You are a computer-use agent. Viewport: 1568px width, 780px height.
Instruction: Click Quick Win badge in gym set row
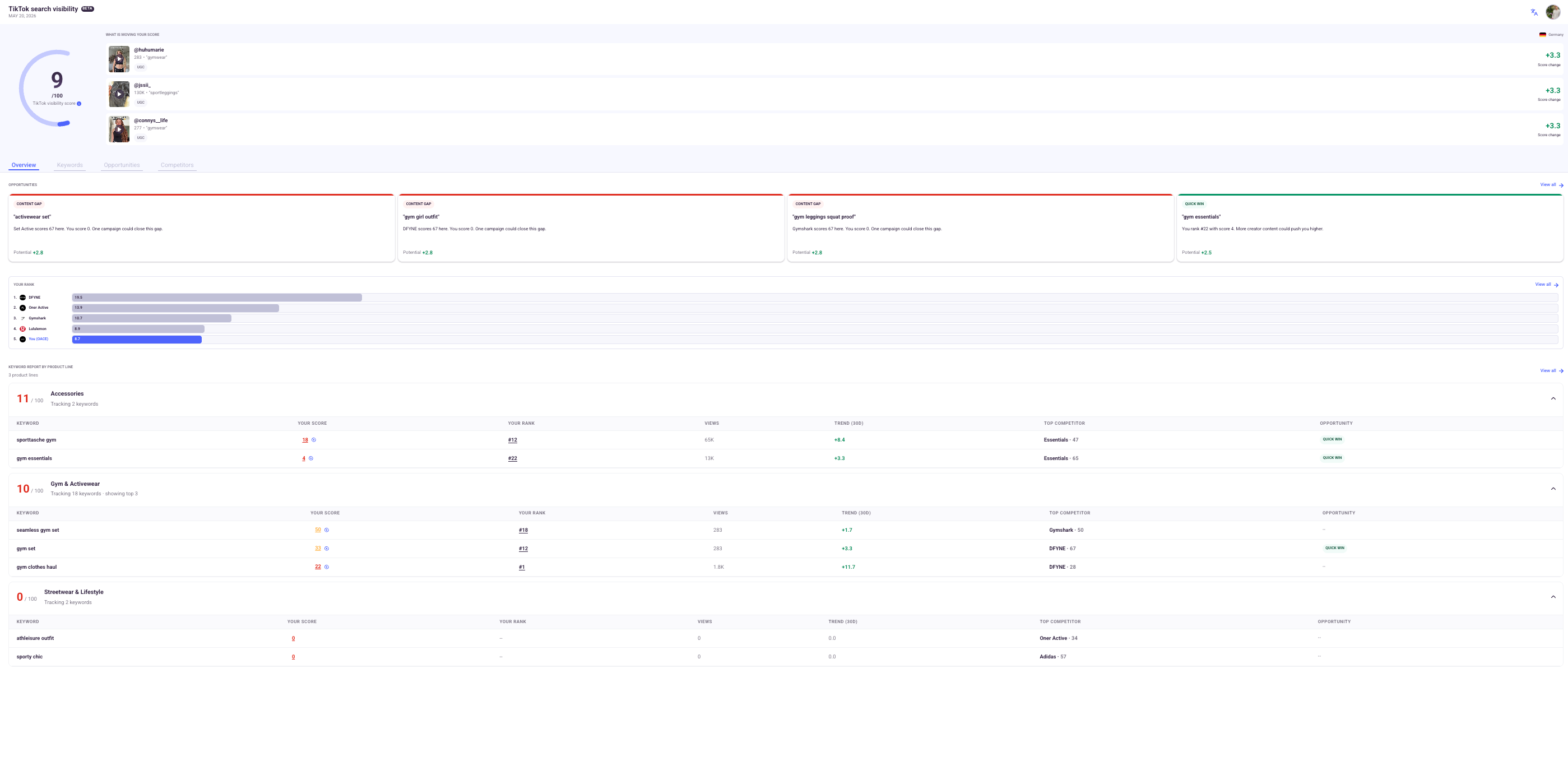click(x=1335, y=547)
